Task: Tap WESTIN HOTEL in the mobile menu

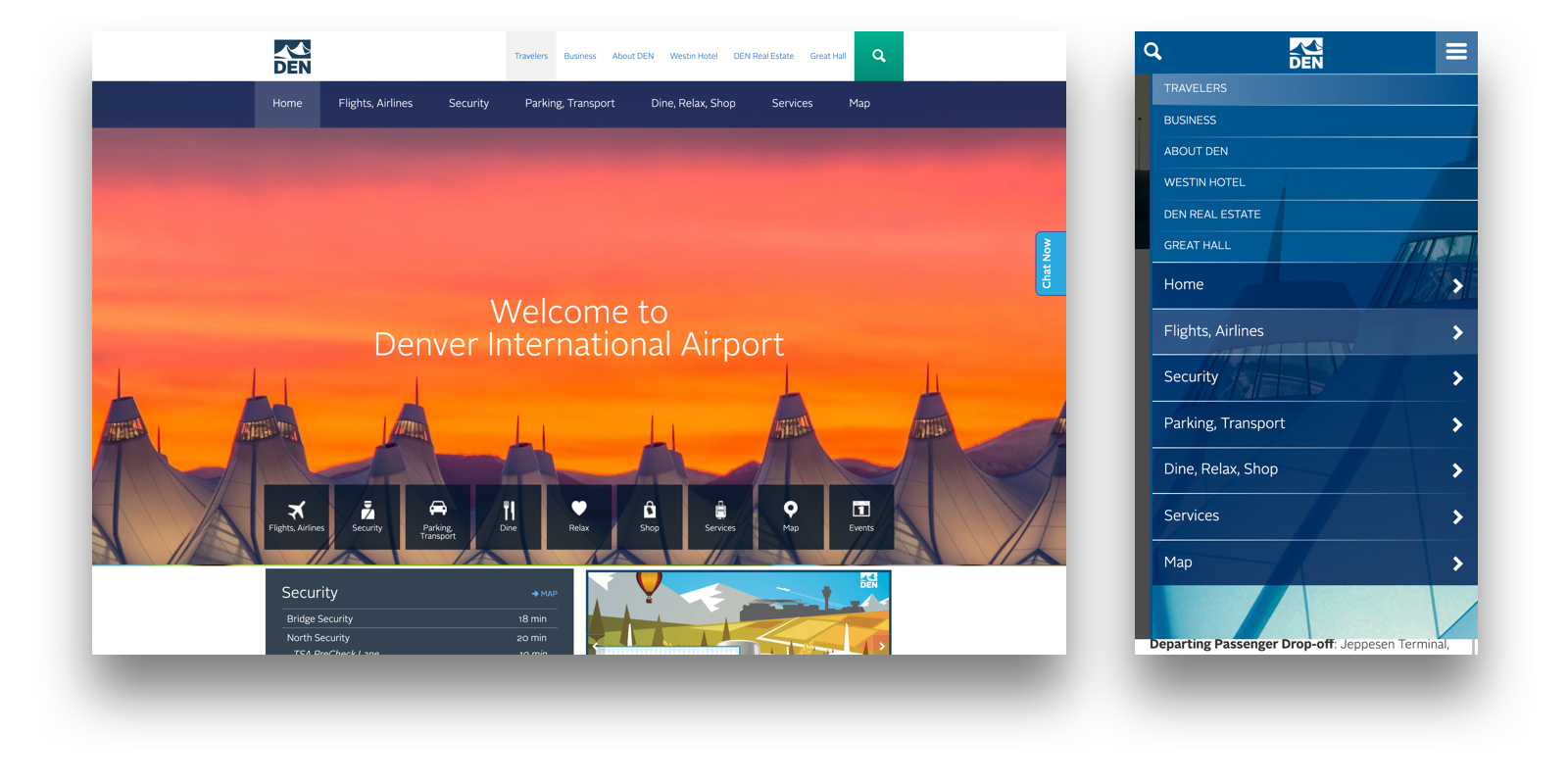Action: point(1314,183)
